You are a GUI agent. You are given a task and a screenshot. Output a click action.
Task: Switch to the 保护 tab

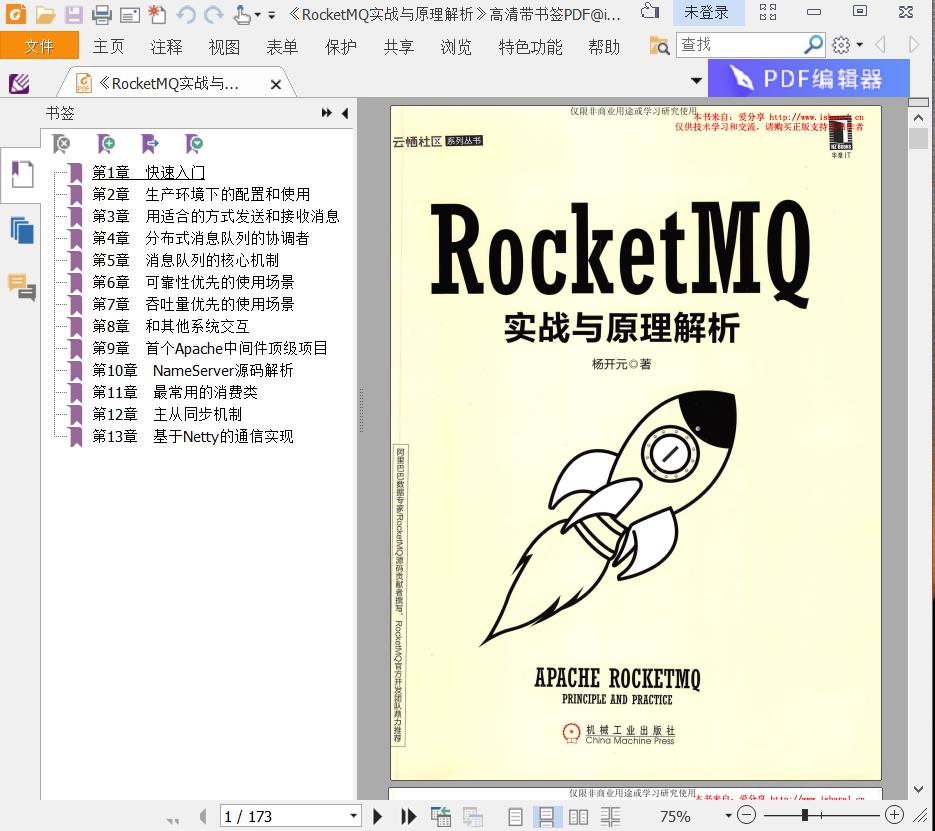pyautogui.click(x=340, y=46)
